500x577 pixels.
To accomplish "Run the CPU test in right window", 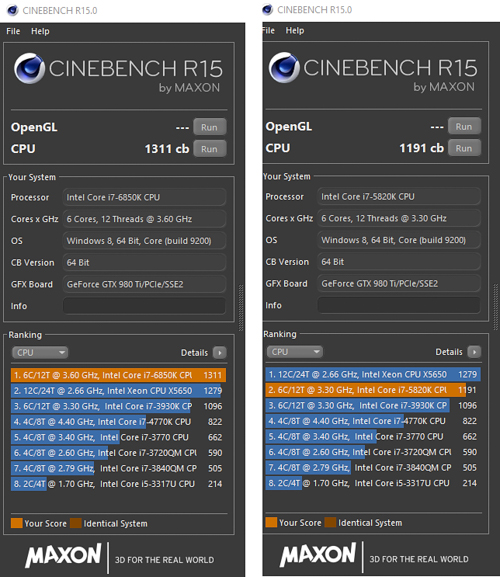I will [x=464, y=148].
